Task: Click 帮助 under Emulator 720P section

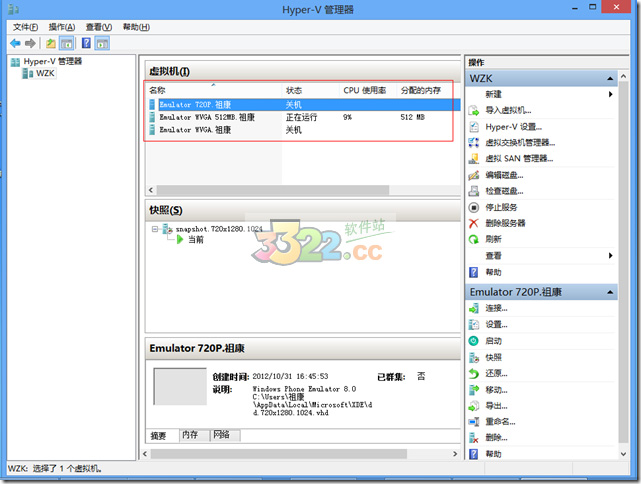Action: (493, 454)
